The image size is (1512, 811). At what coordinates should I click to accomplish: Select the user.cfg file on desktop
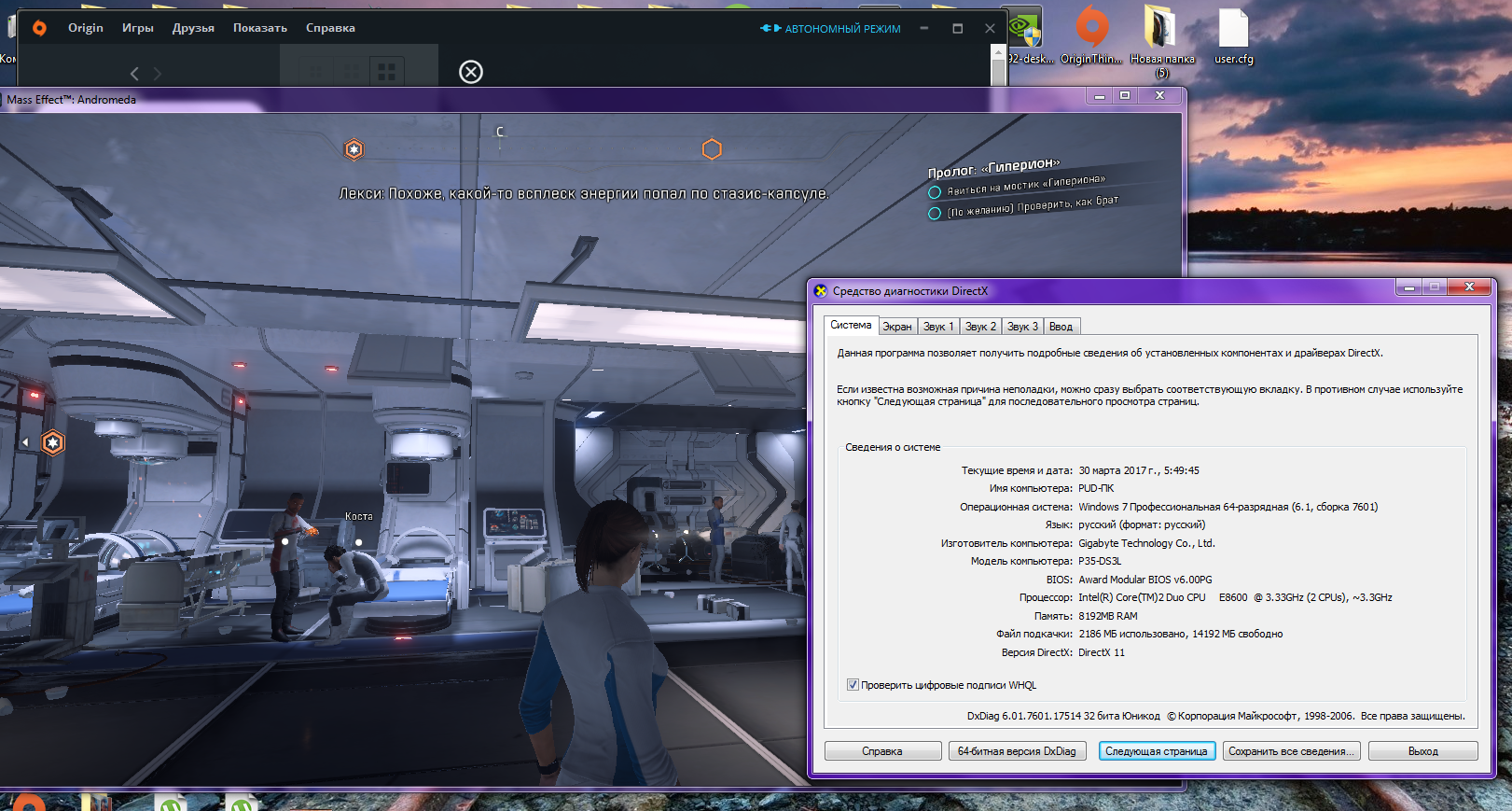click(x=1233, y=37)
